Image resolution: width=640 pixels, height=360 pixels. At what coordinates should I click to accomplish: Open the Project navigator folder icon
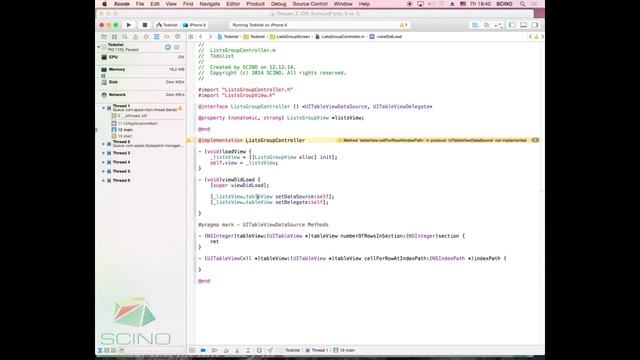[x=104, y=37]
